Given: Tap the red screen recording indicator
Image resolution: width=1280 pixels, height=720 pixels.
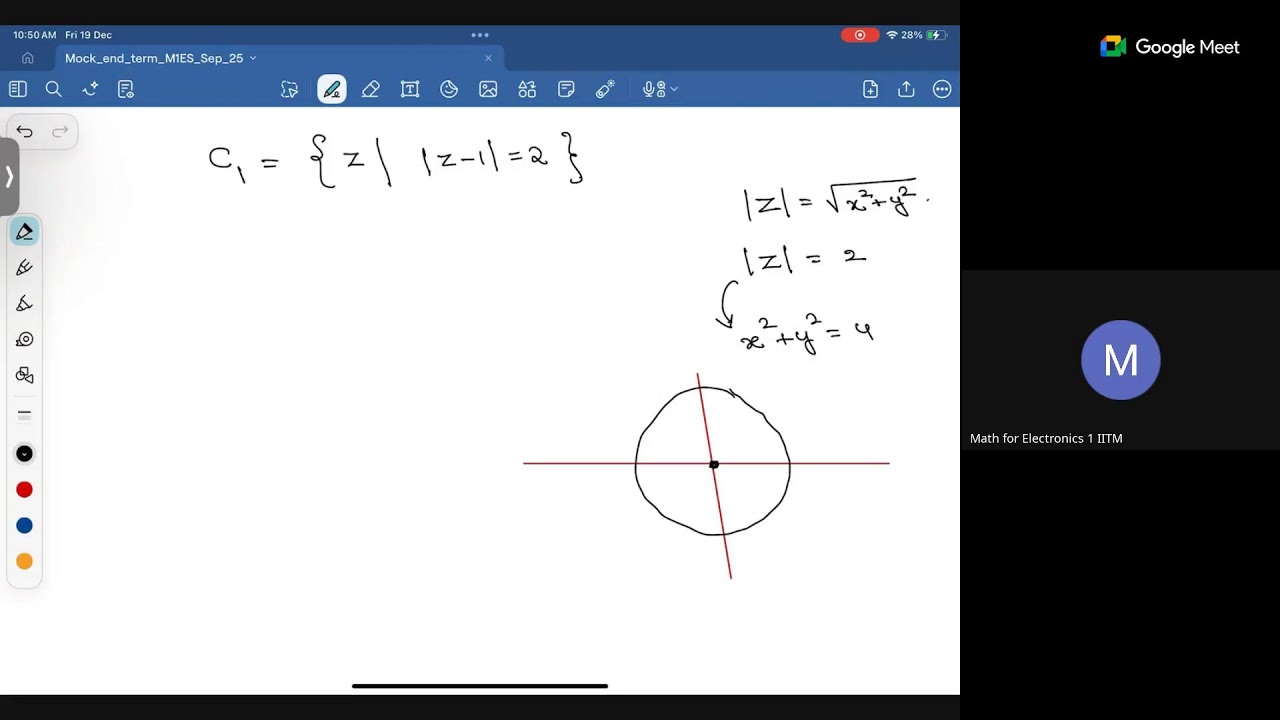Looking at the screenshot, I should click(x=860, y=35).
